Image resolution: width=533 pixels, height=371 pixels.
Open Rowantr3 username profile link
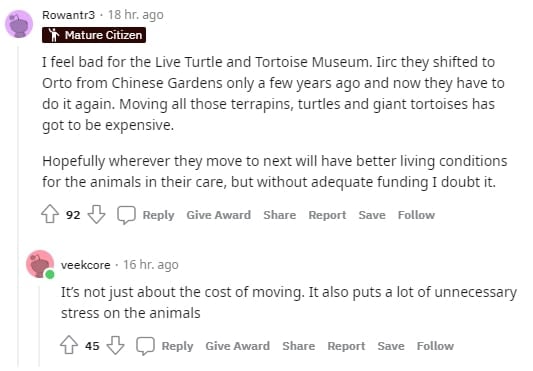(69, 15)
